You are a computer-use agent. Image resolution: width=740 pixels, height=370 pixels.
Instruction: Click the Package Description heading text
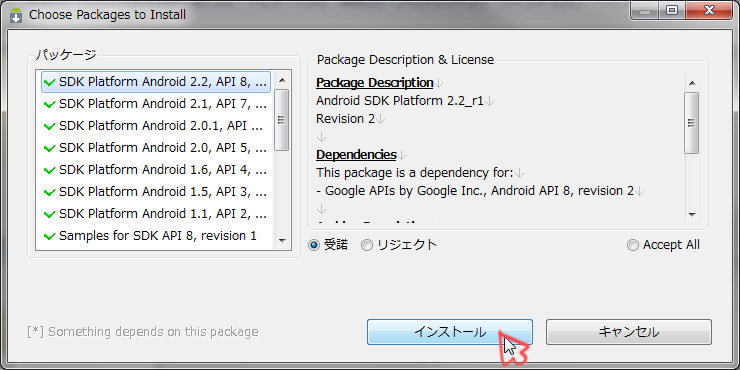(375, 83)
